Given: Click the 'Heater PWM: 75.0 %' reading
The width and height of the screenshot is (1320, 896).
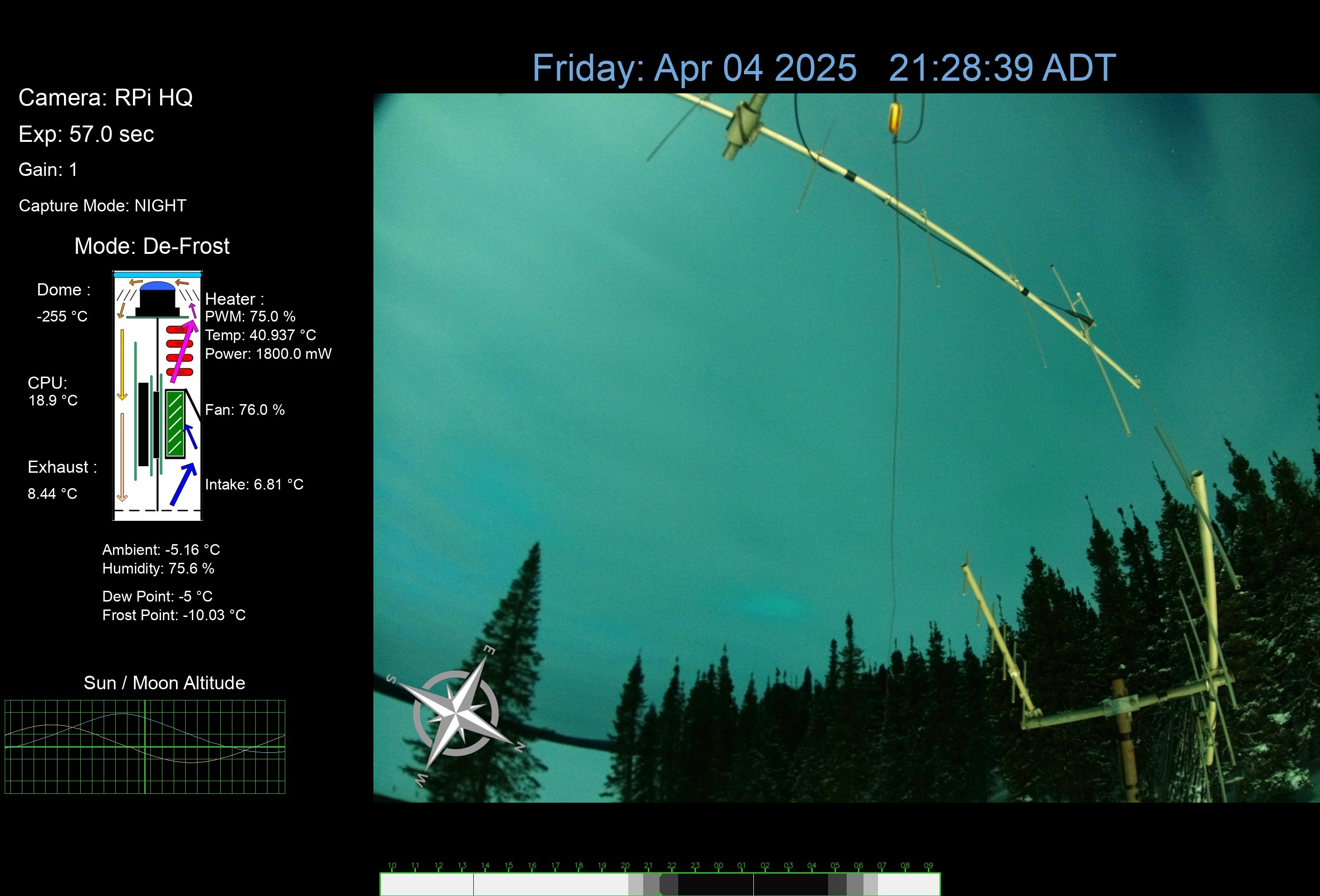Looking at the screenshot, I should (250, 316).
